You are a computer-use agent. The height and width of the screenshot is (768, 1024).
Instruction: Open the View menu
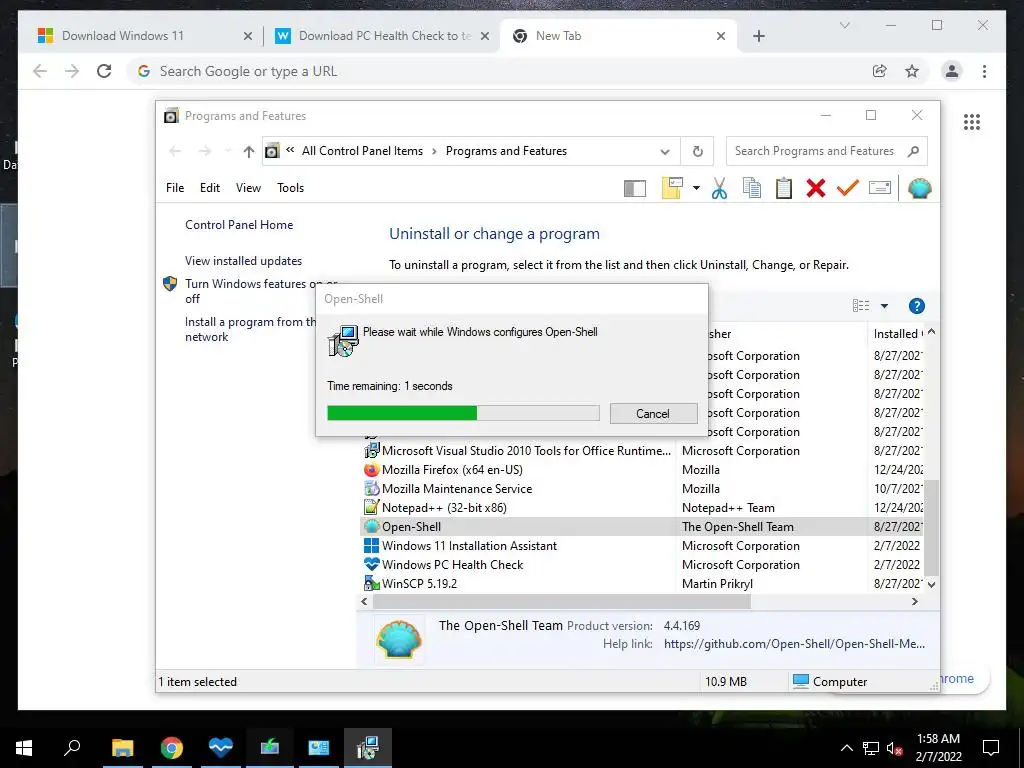[248, 188]
